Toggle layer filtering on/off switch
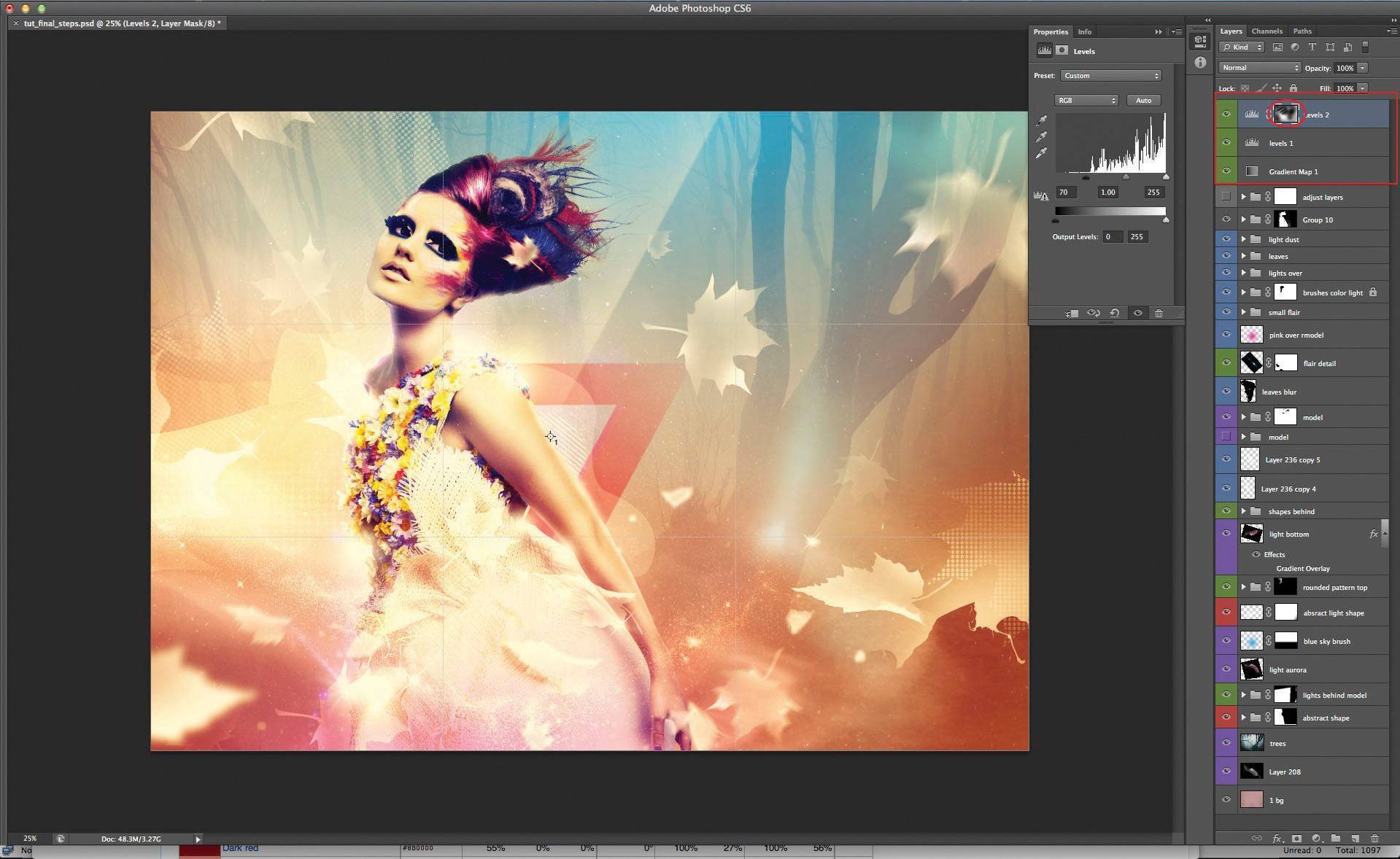This screenshot has height=859, width=1400. 1365,47
